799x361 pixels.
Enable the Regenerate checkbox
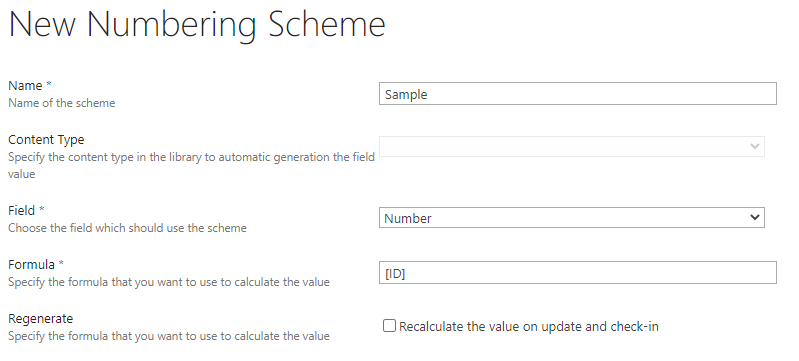coord(389,326)
